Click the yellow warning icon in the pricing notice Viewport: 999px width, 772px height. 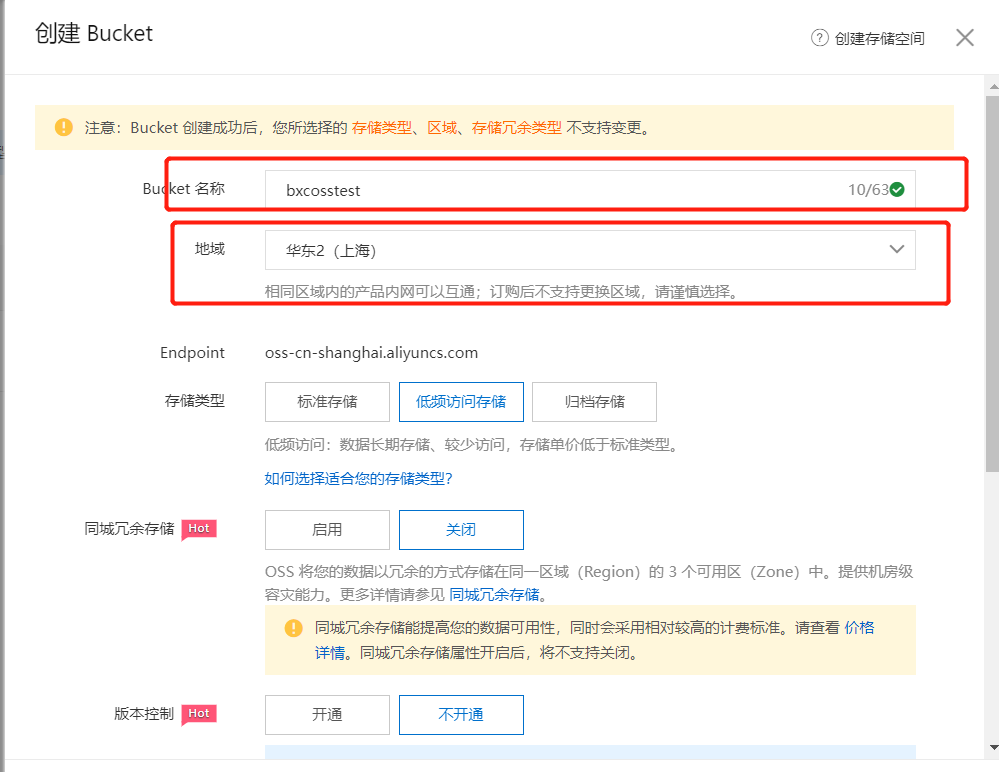[x=293, y=627]
